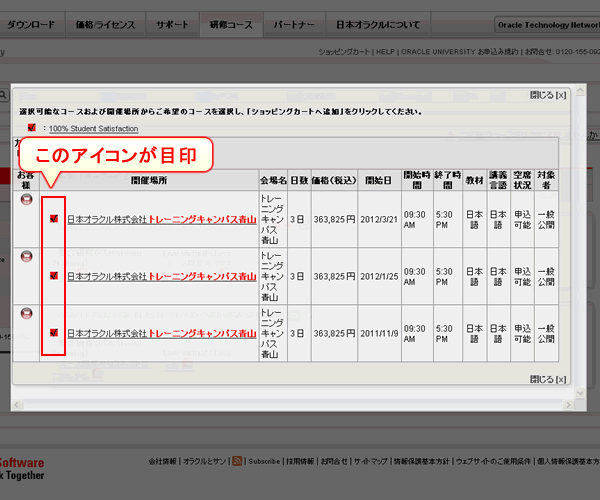Screen dimensions: 600x500
Task: Click the 363,825円 price in 2012/3/21 row
Action: 334,220
